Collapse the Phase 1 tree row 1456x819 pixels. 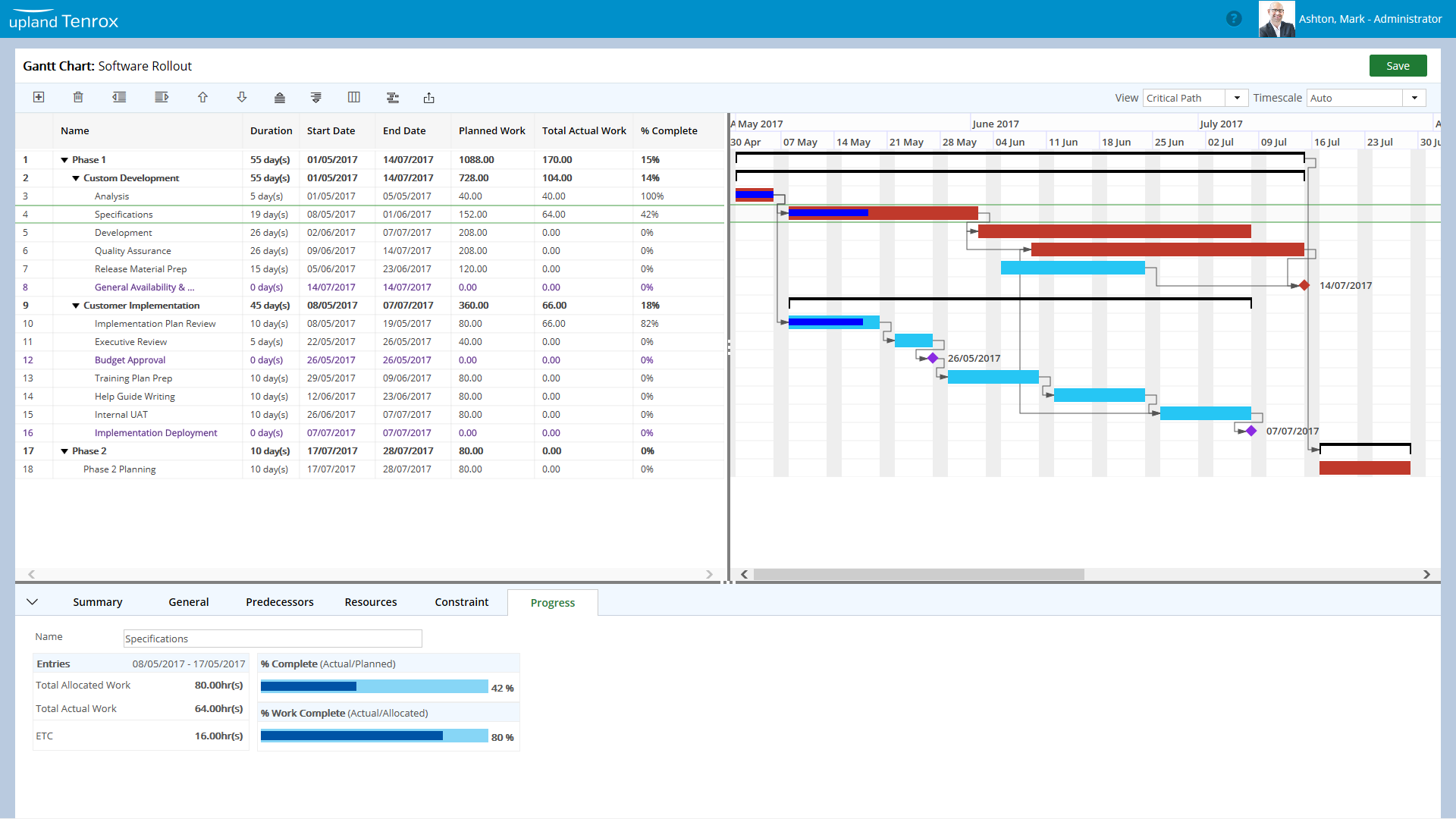[64, 160]
